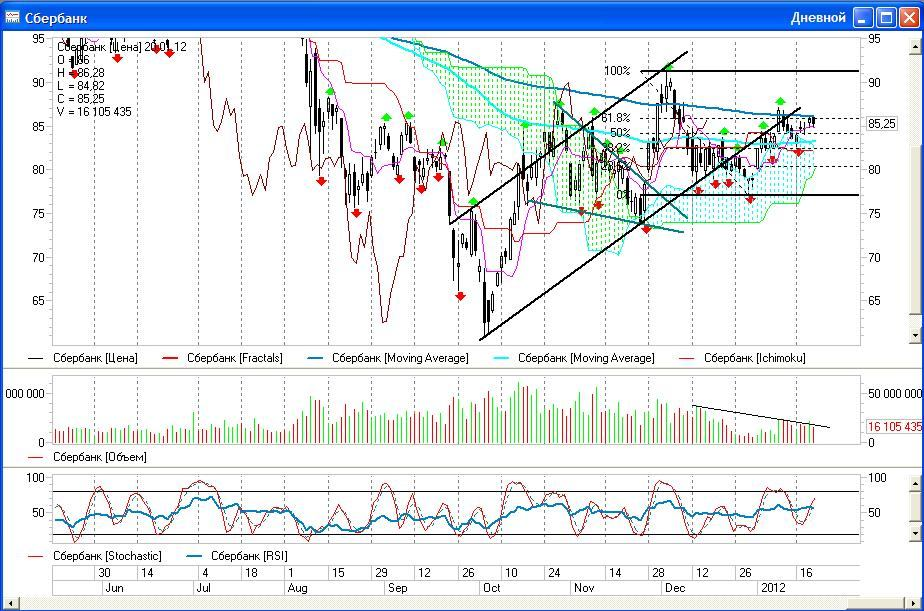Image resolution: width=924 pixels, height=611 pixels.
Task: Click the Nov month label on time axis
Action: coord(584,588)
